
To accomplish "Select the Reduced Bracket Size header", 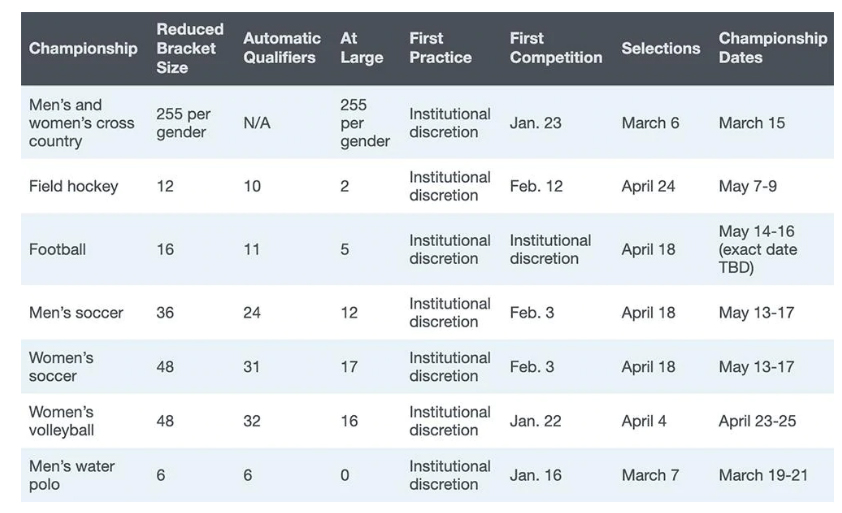I will 190,48.
